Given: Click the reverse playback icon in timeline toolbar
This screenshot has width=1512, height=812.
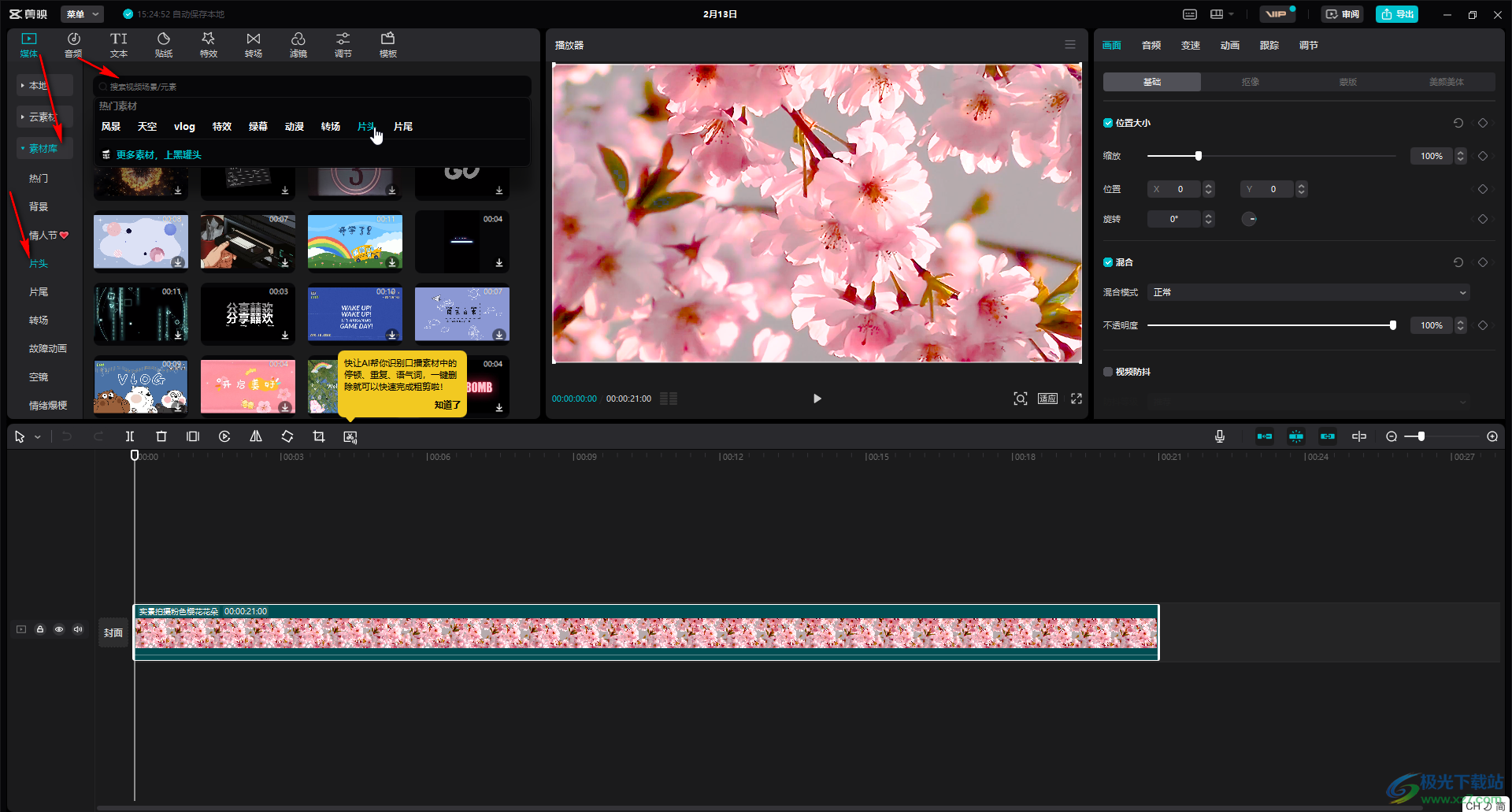Looking at the screenshot, I should [x=224, y=436].
